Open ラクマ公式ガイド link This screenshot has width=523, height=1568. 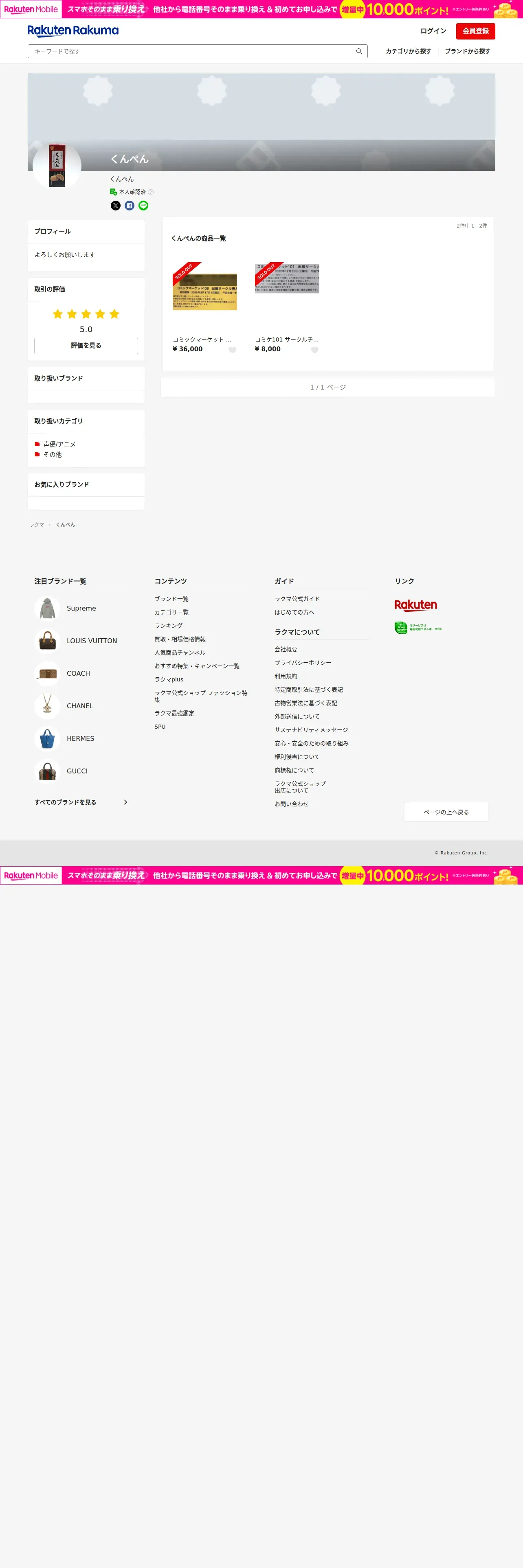click(297, 599)
